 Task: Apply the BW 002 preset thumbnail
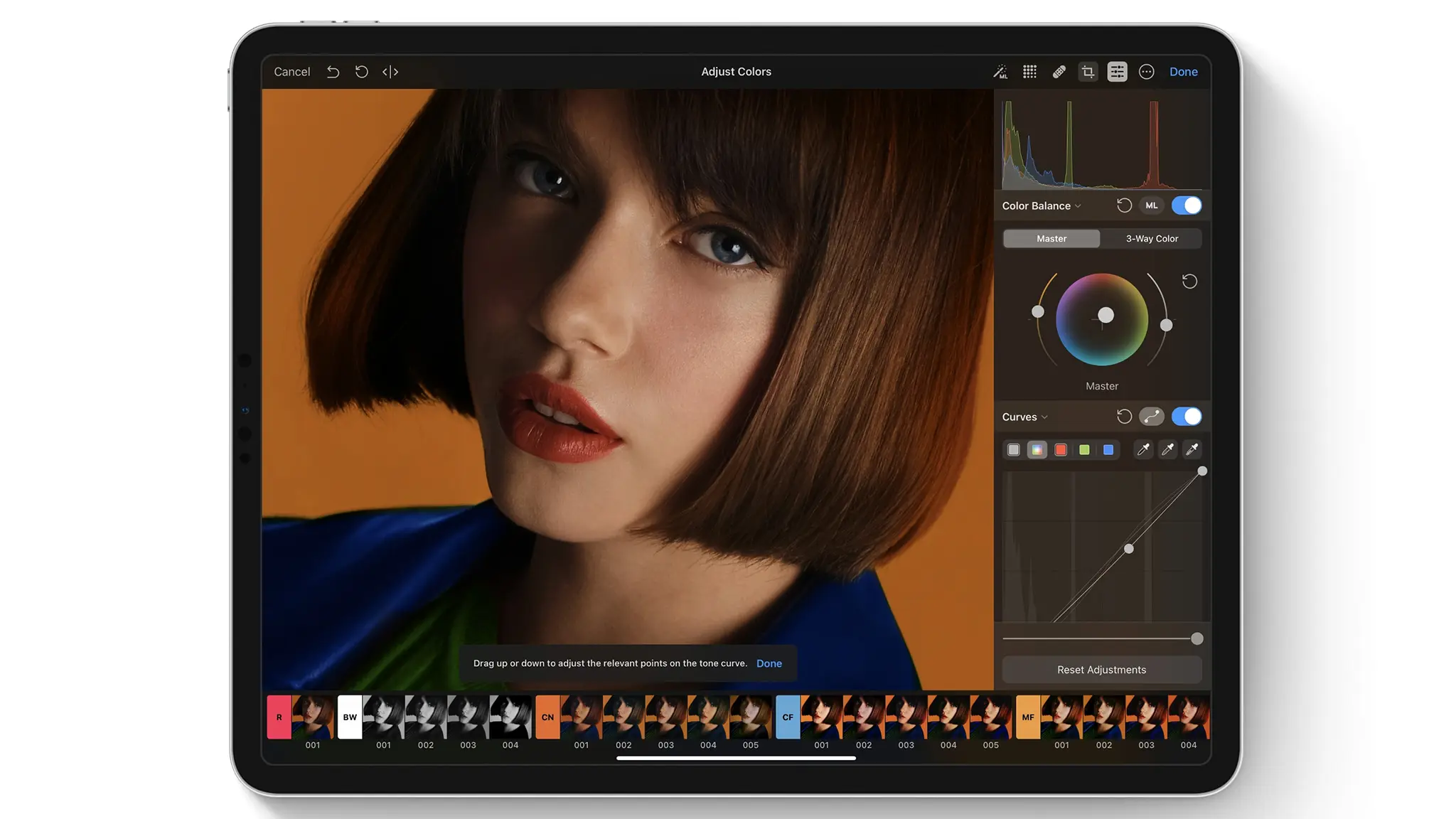426,717
